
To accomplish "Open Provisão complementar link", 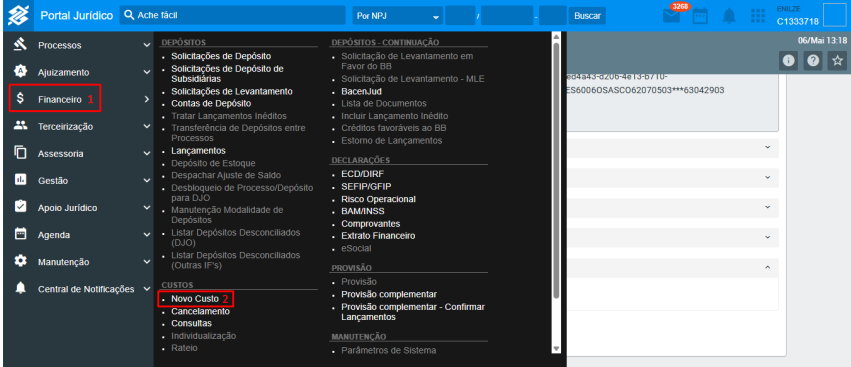I will click(x=389, y=294).
